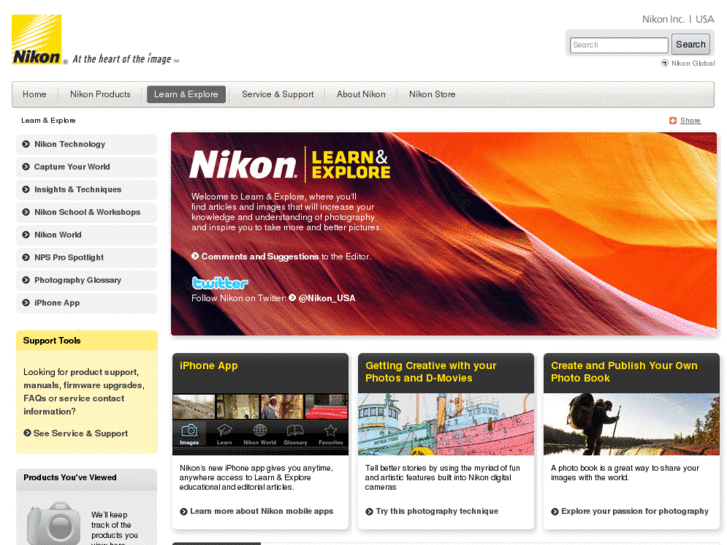727x545 pixels.
Task: Click arrow icon beside Nikon World
Action: tap(26, 235)
